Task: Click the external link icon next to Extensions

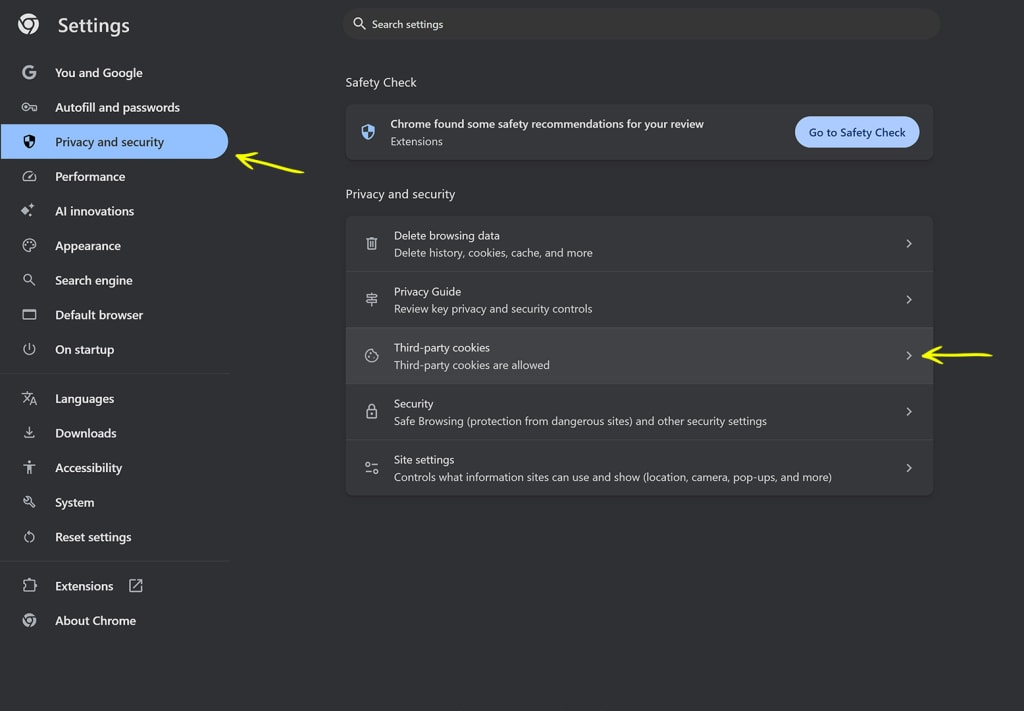Action: pos(135,586)
